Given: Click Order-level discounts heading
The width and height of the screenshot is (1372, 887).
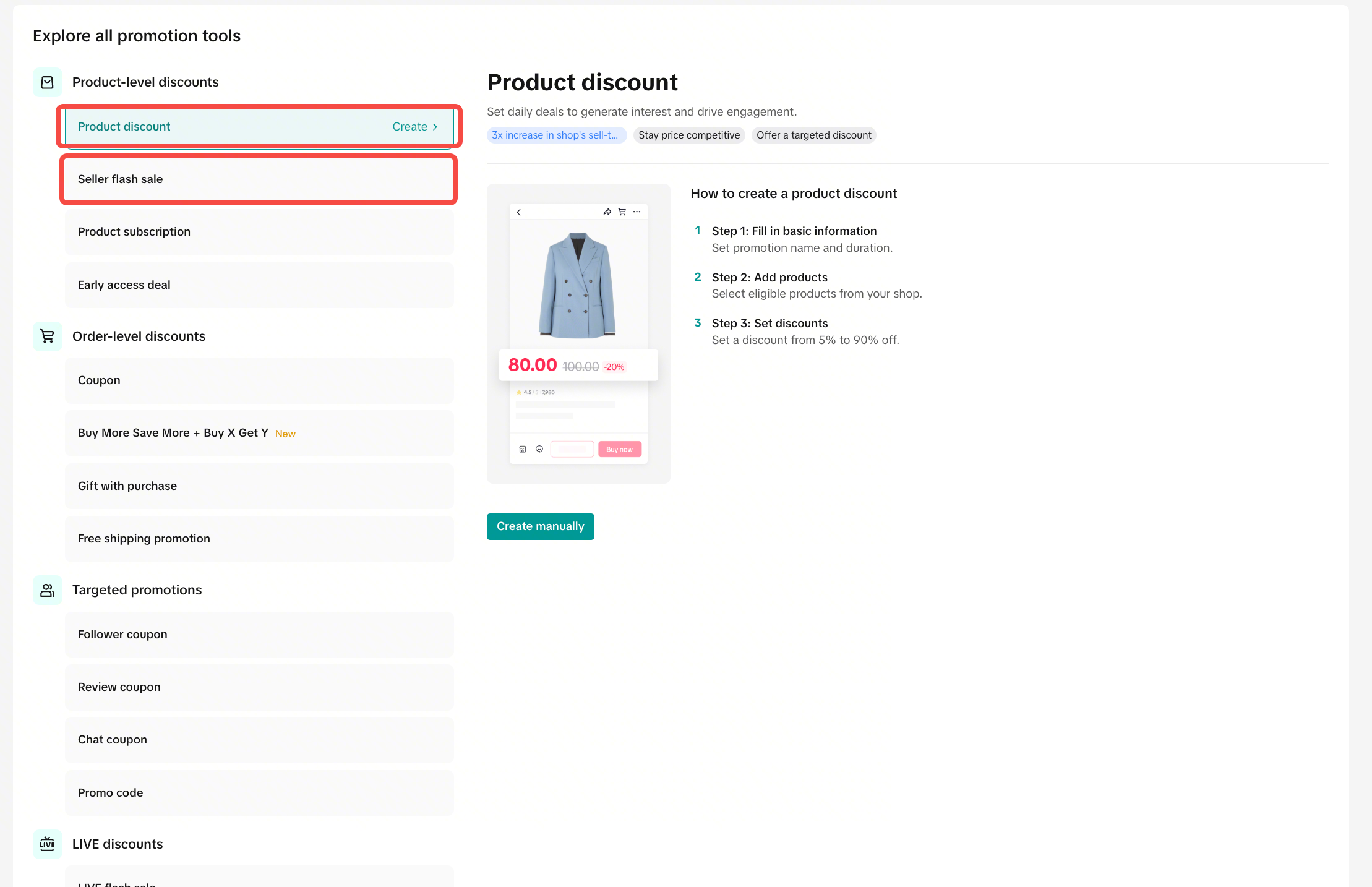Looking at the screenshot, I should [x=139, y=336].
